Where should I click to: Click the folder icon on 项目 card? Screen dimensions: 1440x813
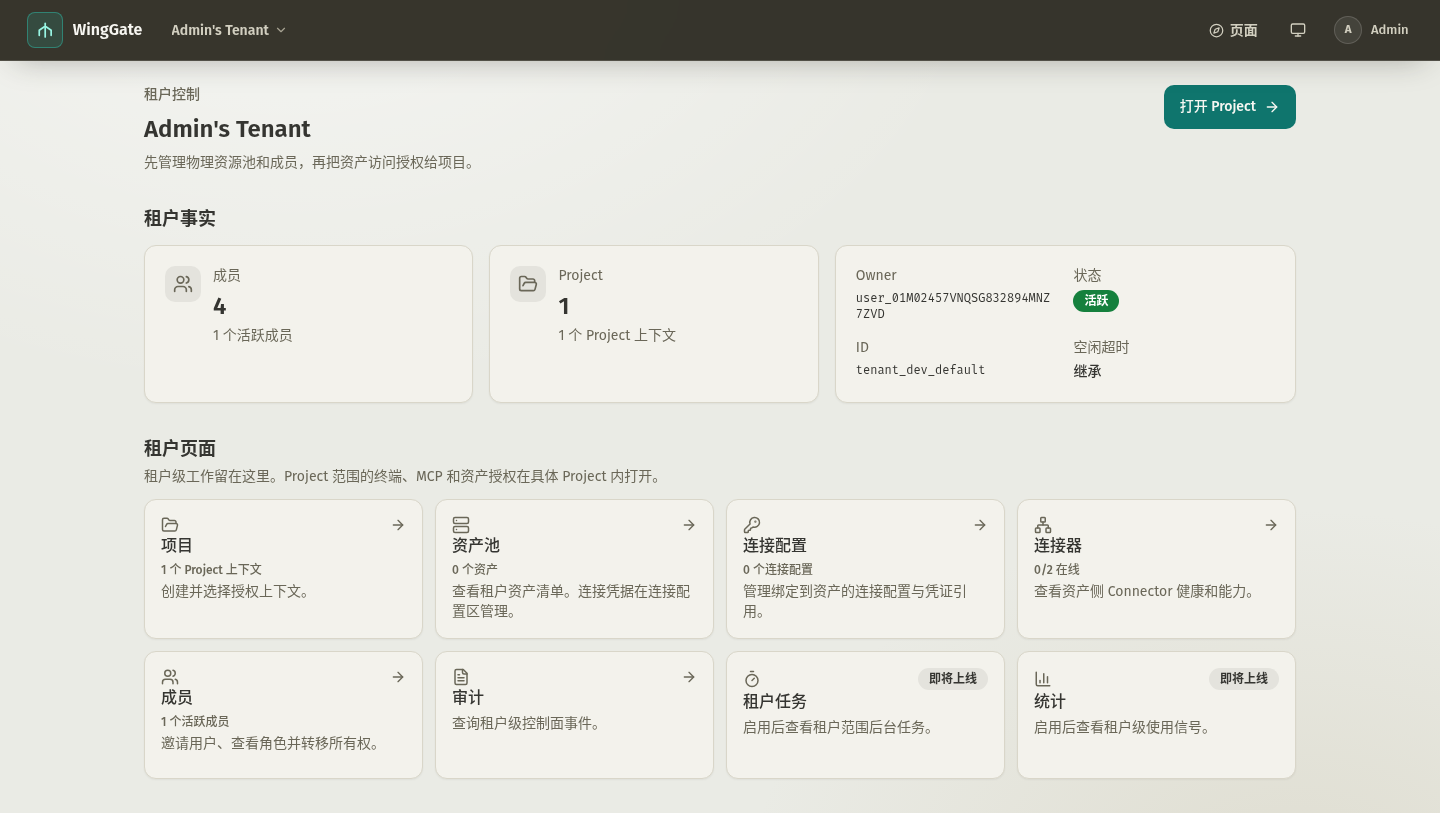coord(170,525)
